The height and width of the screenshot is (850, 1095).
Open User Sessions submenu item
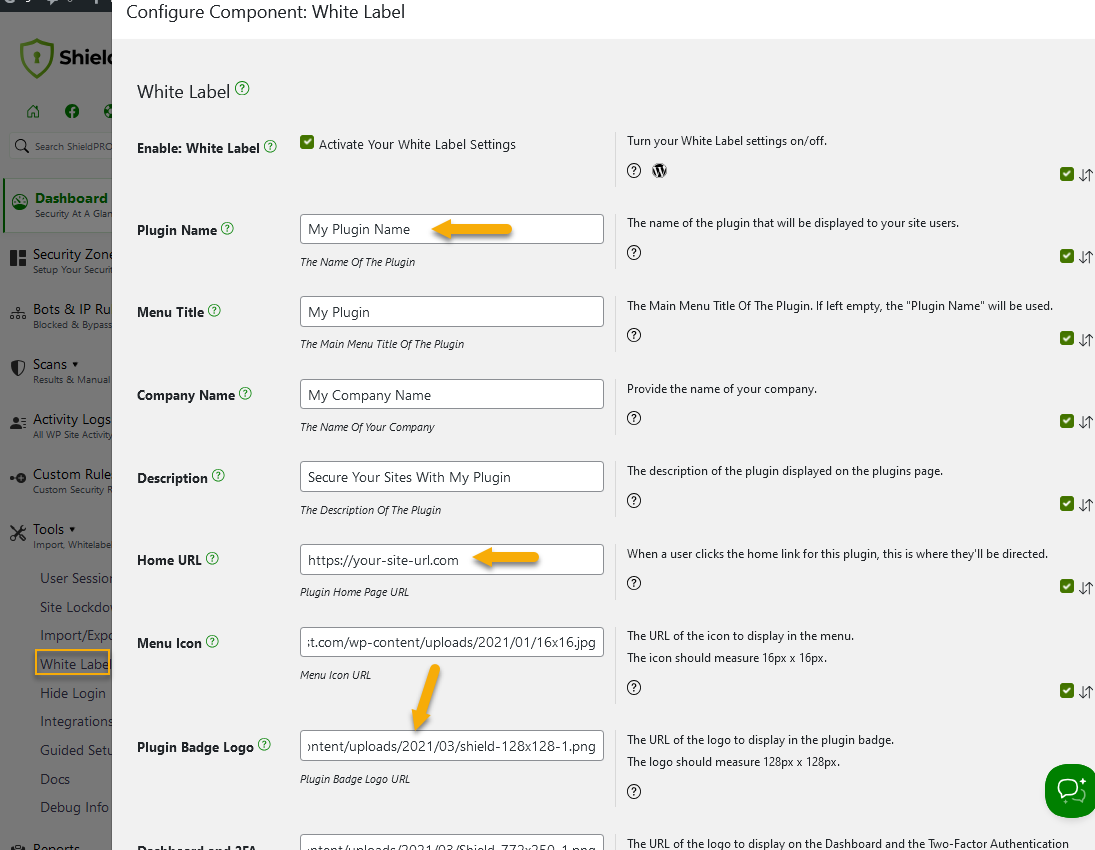coord(75,578)
